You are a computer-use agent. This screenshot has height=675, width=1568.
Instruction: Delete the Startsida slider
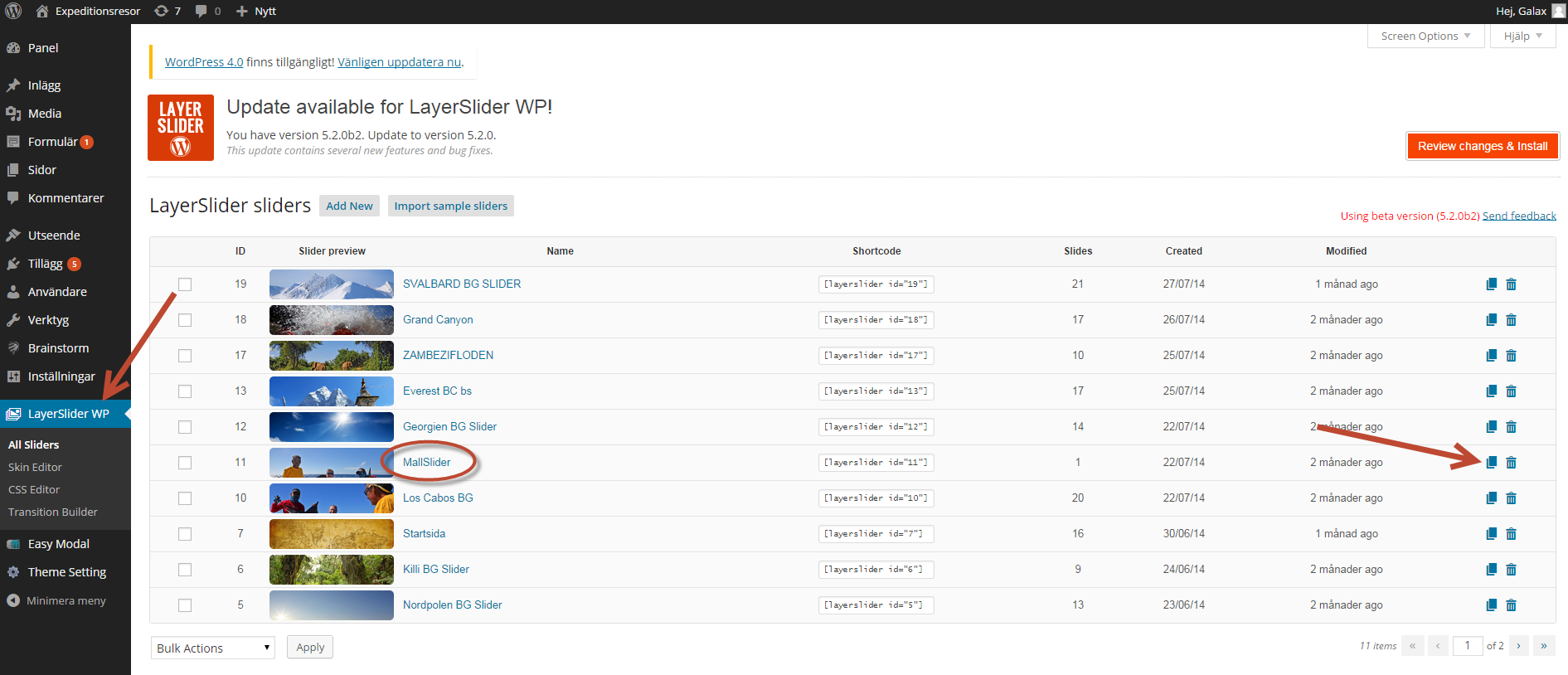[1511, 534]
